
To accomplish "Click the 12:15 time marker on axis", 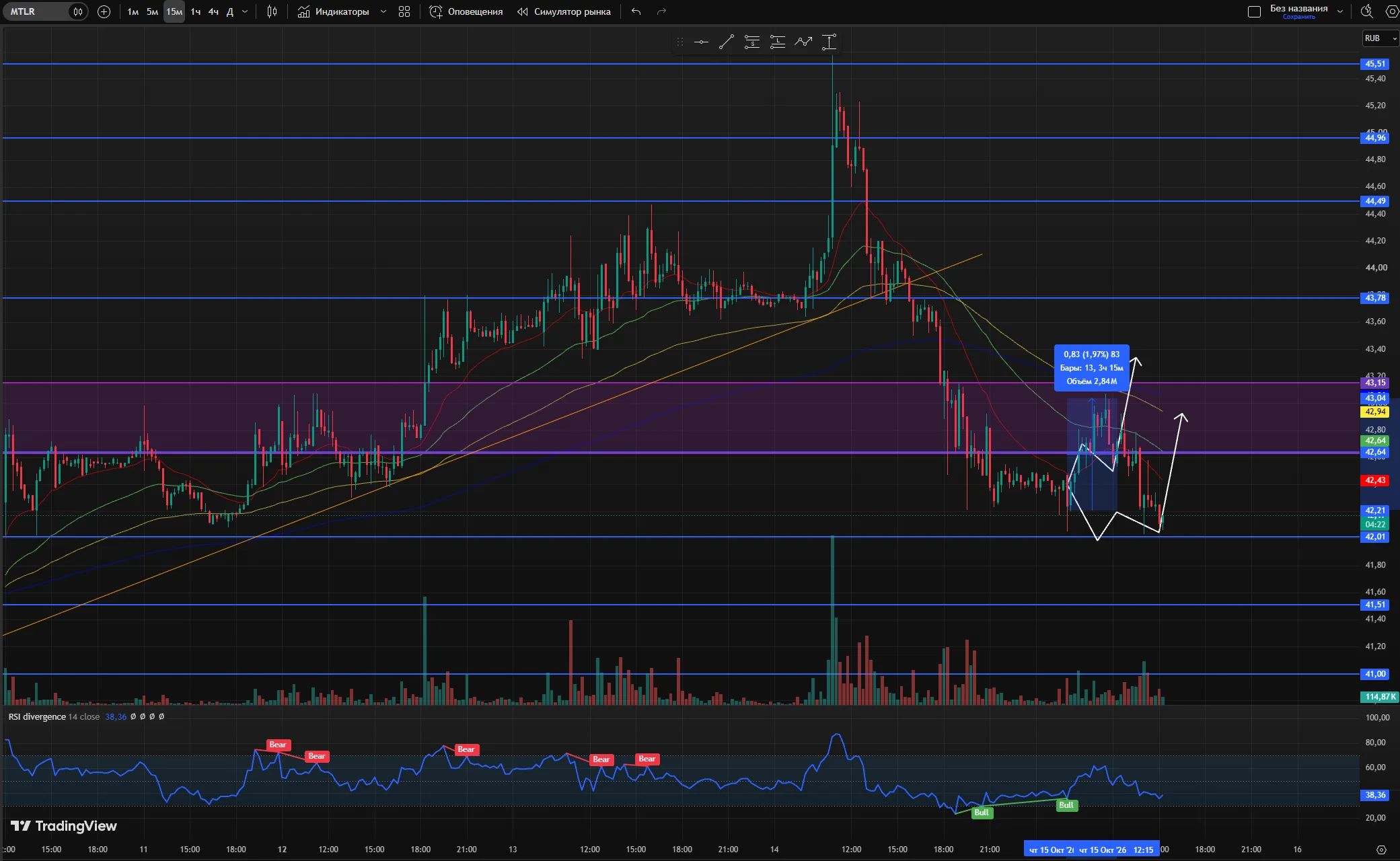I will (1143, 850).
